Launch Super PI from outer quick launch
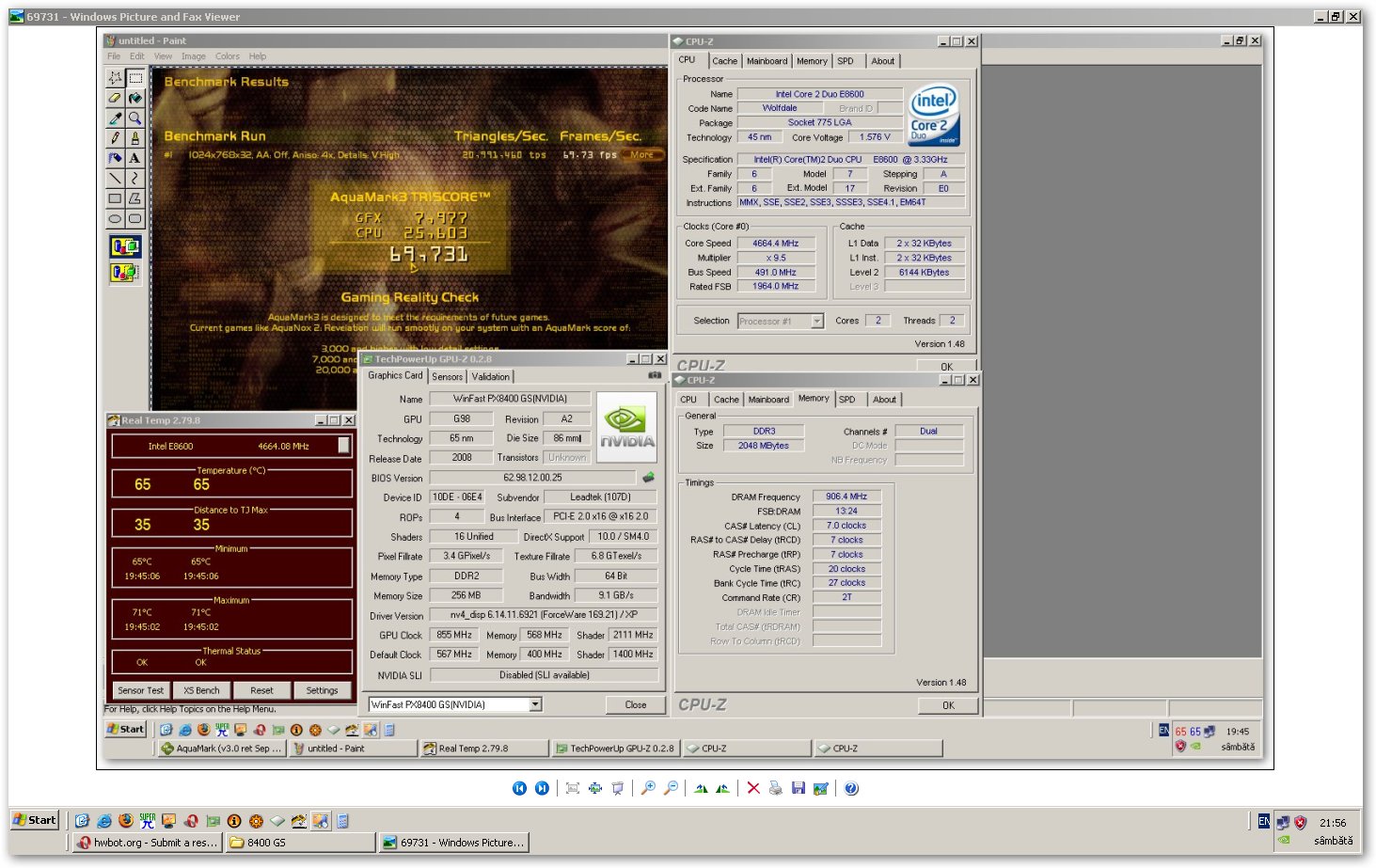The width and height of the screenshot is (1376, 868). [x=147, y=821]
